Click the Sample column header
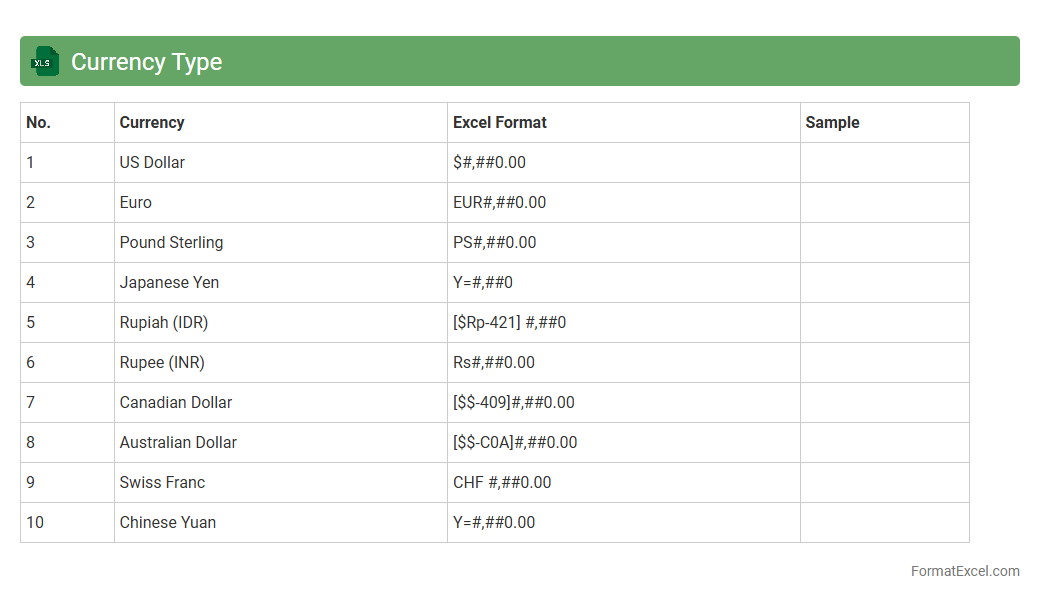The image size is (1040, 600). (x=833, y=122)
